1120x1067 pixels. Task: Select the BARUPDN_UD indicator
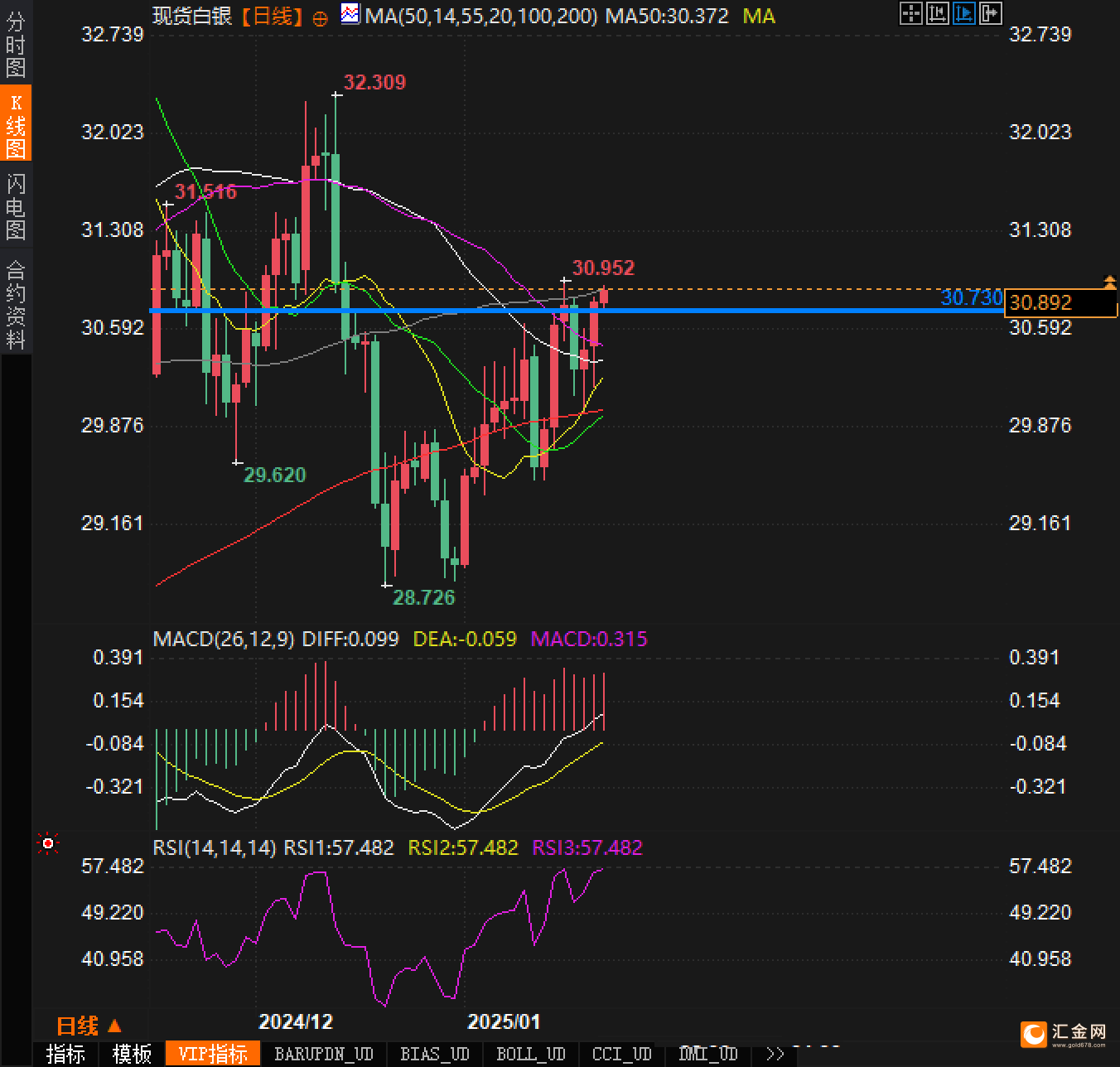(x=324, y=1054)
